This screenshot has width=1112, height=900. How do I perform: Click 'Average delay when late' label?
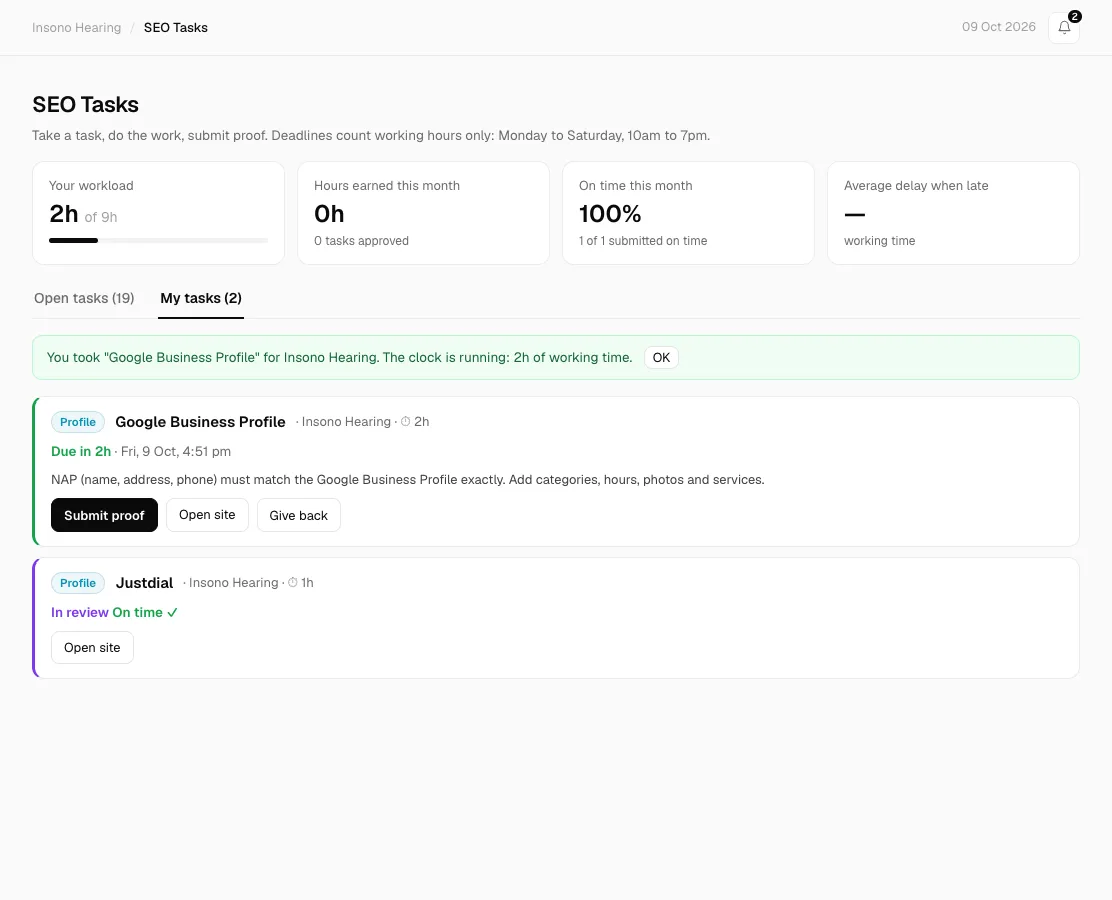(x=916, y=186)
